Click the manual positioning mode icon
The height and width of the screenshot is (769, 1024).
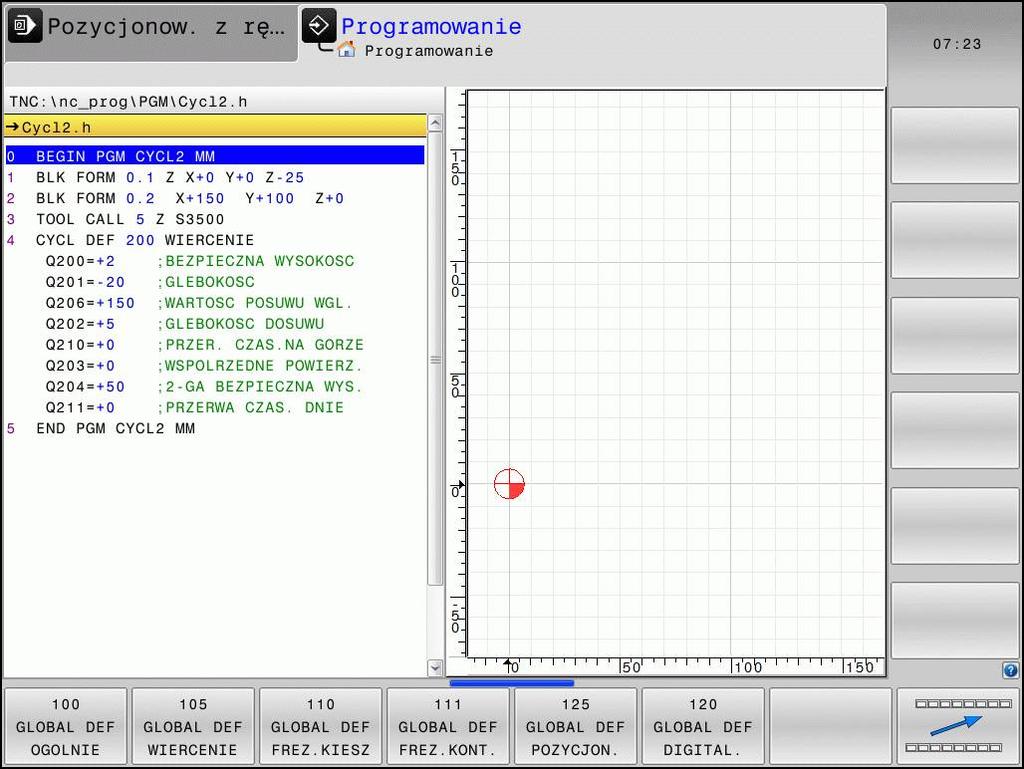[x=25, y=26]
